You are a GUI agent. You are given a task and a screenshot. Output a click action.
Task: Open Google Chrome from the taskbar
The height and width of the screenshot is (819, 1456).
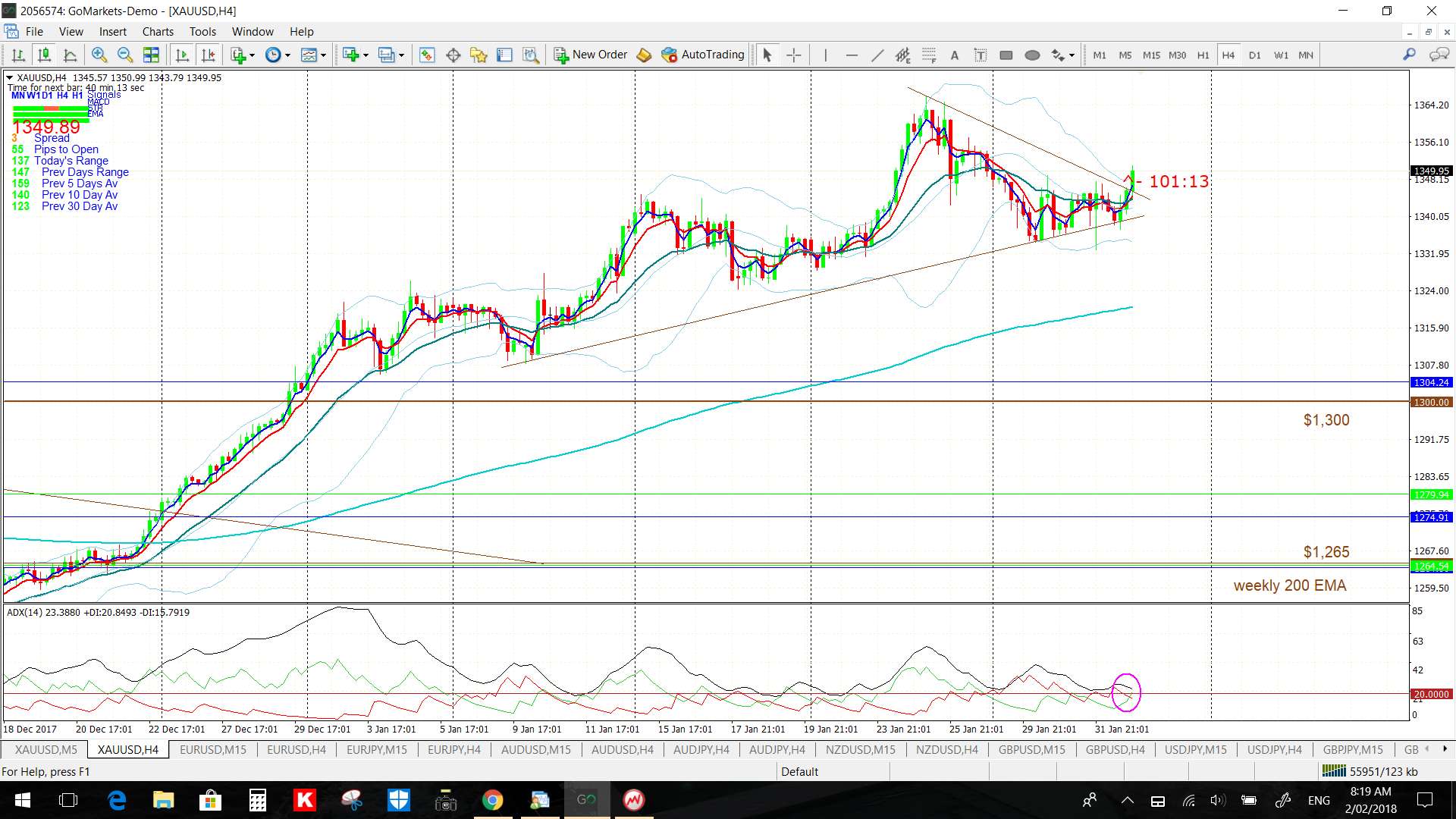click(492, 800)
